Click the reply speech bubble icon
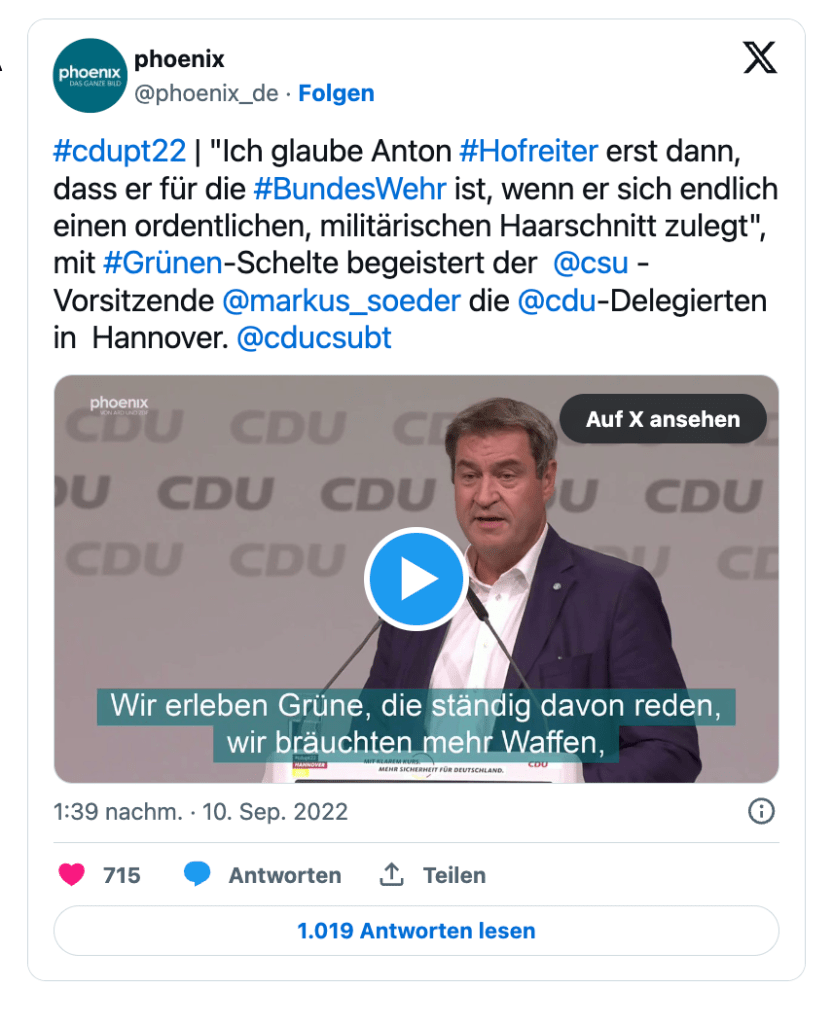The height and width of the screenshot is (1023, 833). coord(196,874)
